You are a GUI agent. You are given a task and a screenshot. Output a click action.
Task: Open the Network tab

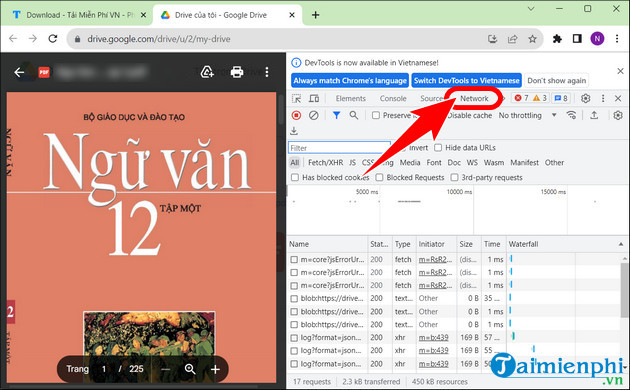pyautogui.click(x=474, y=98)
